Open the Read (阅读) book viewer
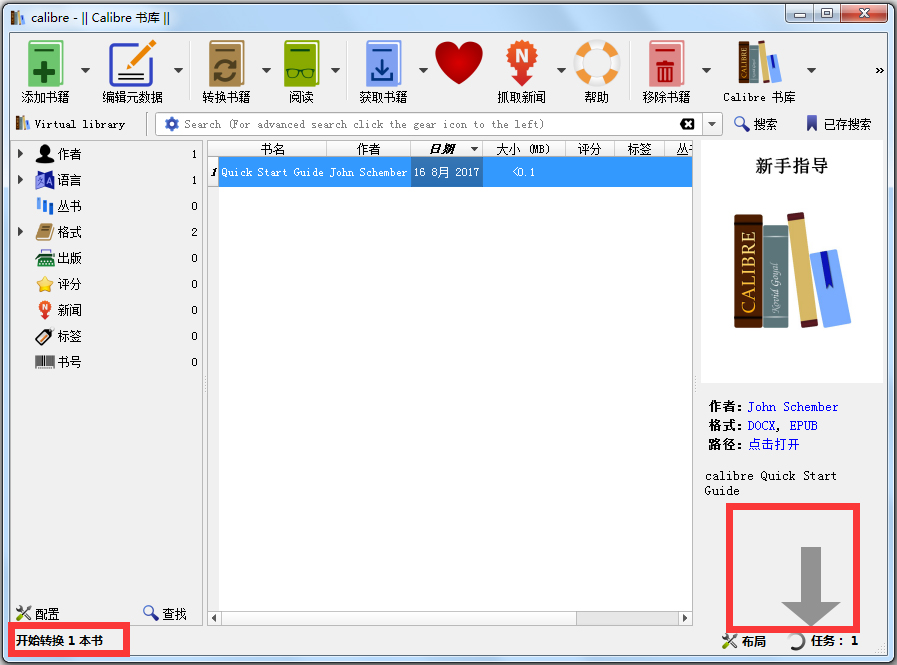 [301, 66]
